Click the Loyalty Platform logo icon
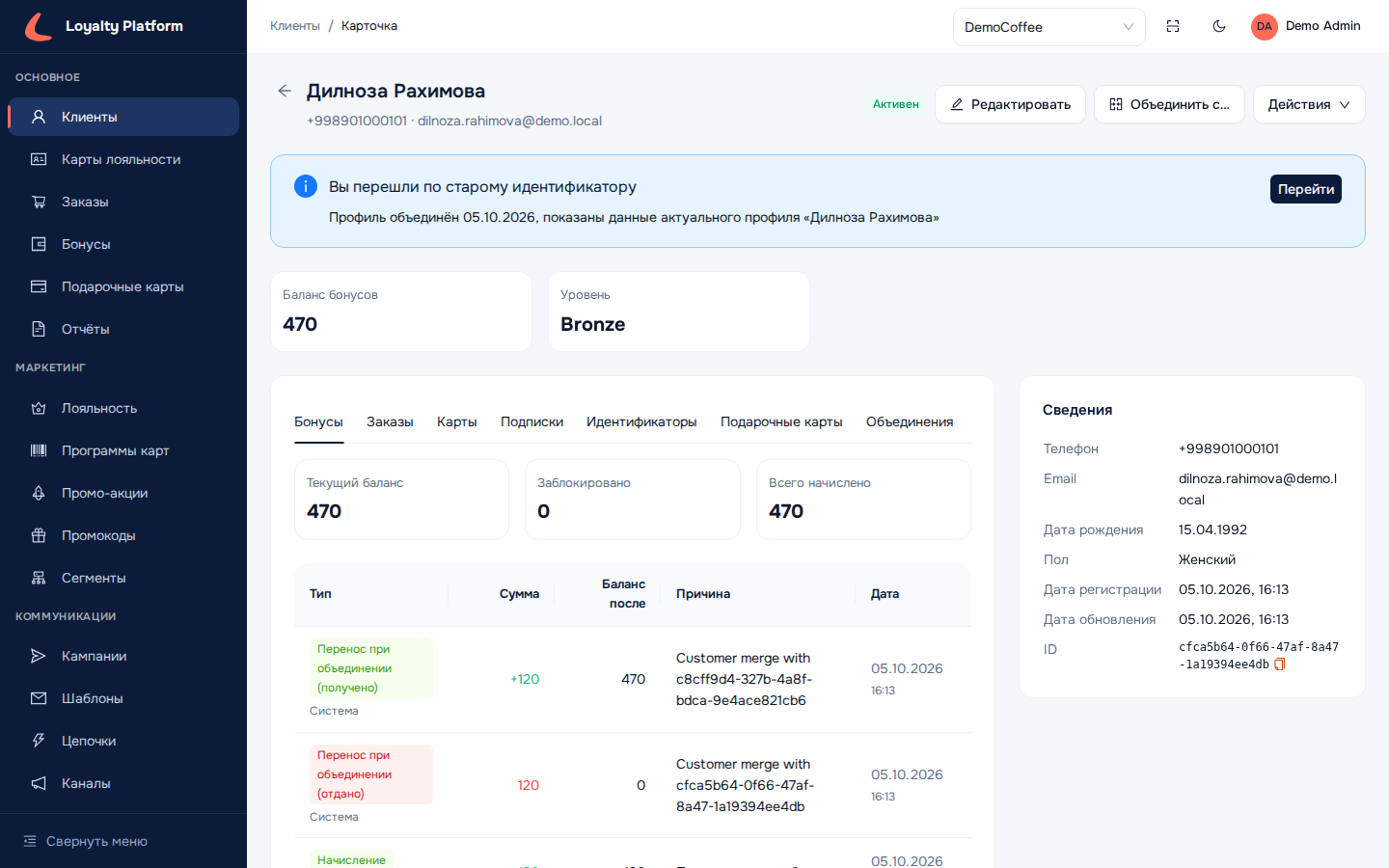 [x=39, y=26]
